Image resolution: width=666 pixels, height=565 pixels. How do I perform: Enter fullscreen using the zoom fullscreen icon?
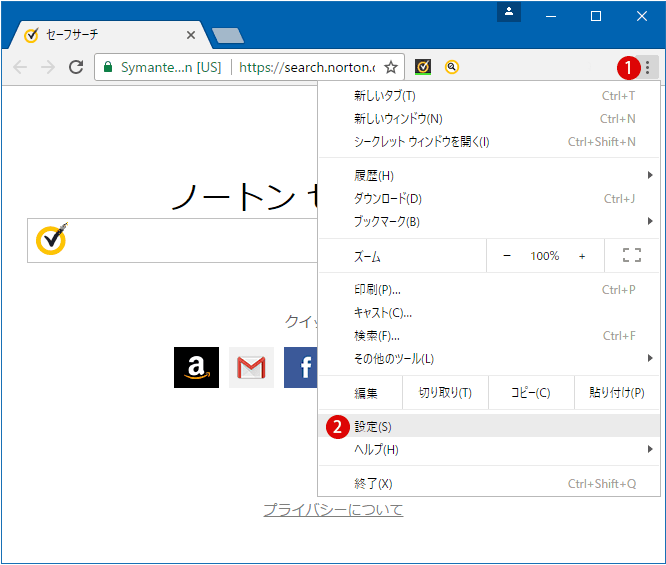tap(631, 256)
